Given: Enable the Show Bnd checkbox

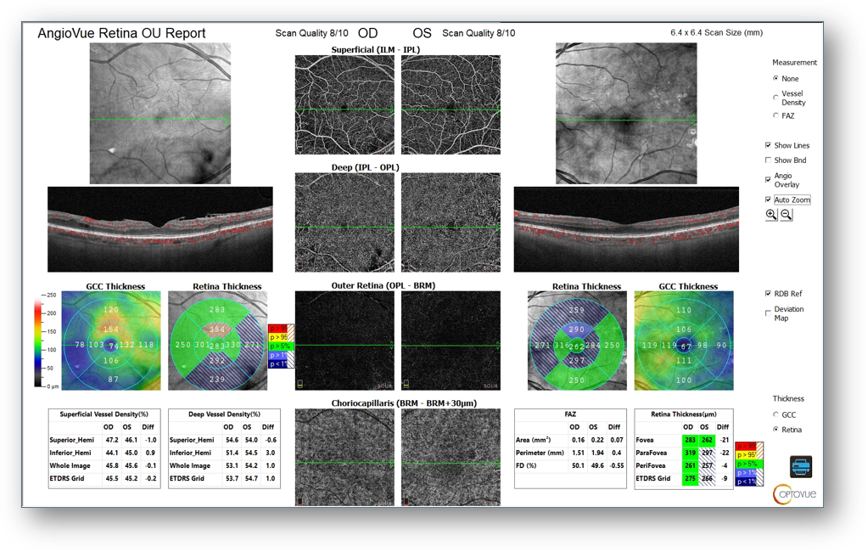Looking at the screenshot, I should point(768,160).
